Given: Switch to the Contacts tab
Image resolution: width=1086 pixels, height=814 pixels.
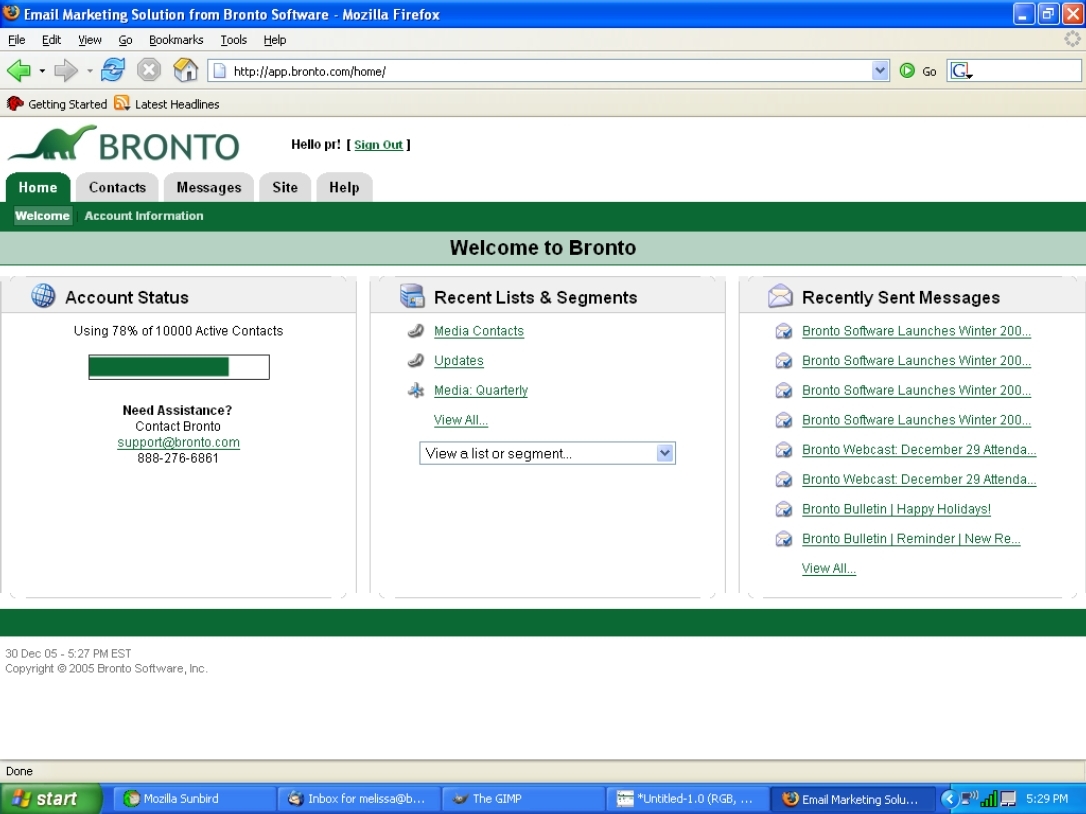Looking at the screenshot, I should tap(117, 187).
